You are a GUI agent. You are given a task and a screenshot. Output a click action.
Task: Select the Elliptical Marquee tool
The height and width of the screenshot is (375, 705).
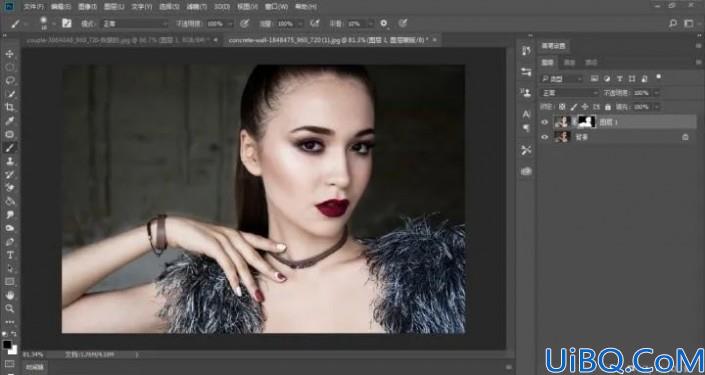point(9,67)
